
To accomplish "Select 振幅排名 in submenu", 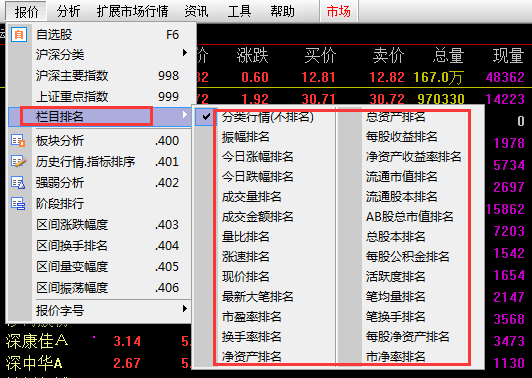I will click(246, 137).
